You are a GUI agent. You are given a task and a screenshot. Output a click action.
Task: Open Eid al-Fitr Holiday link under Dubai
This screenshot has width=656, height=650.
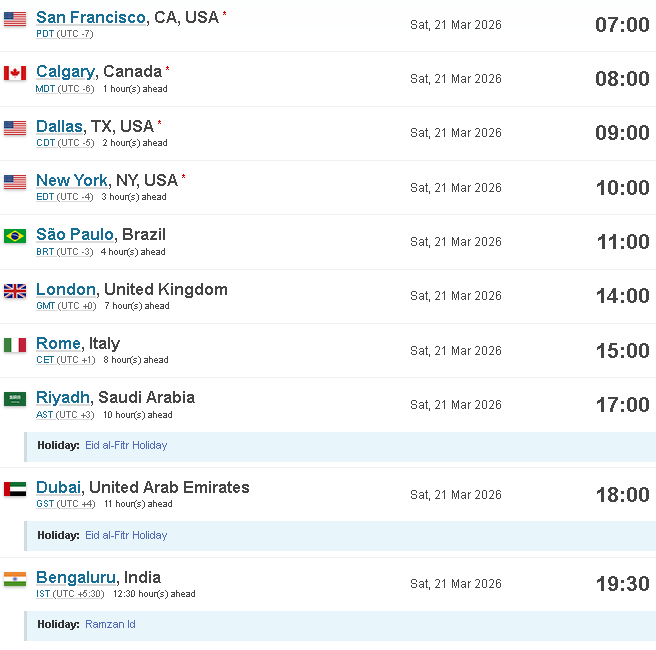click(126, 535)
